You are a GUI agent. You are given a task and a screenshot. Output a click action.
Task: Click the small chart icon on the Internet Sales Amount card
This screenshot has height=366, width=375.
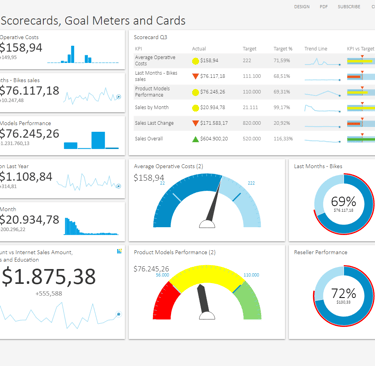(119, 251)
